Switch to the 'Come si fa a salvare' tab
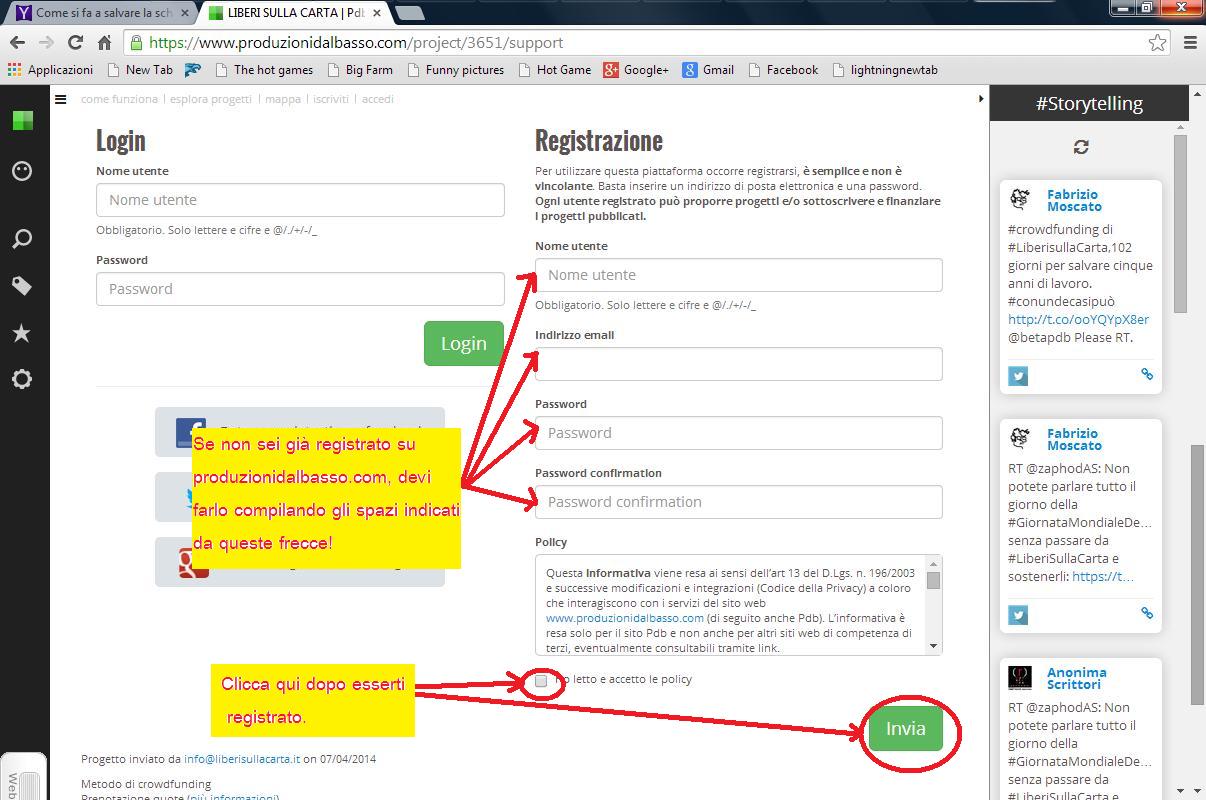The image size is (1206, 800). [100, 13]
